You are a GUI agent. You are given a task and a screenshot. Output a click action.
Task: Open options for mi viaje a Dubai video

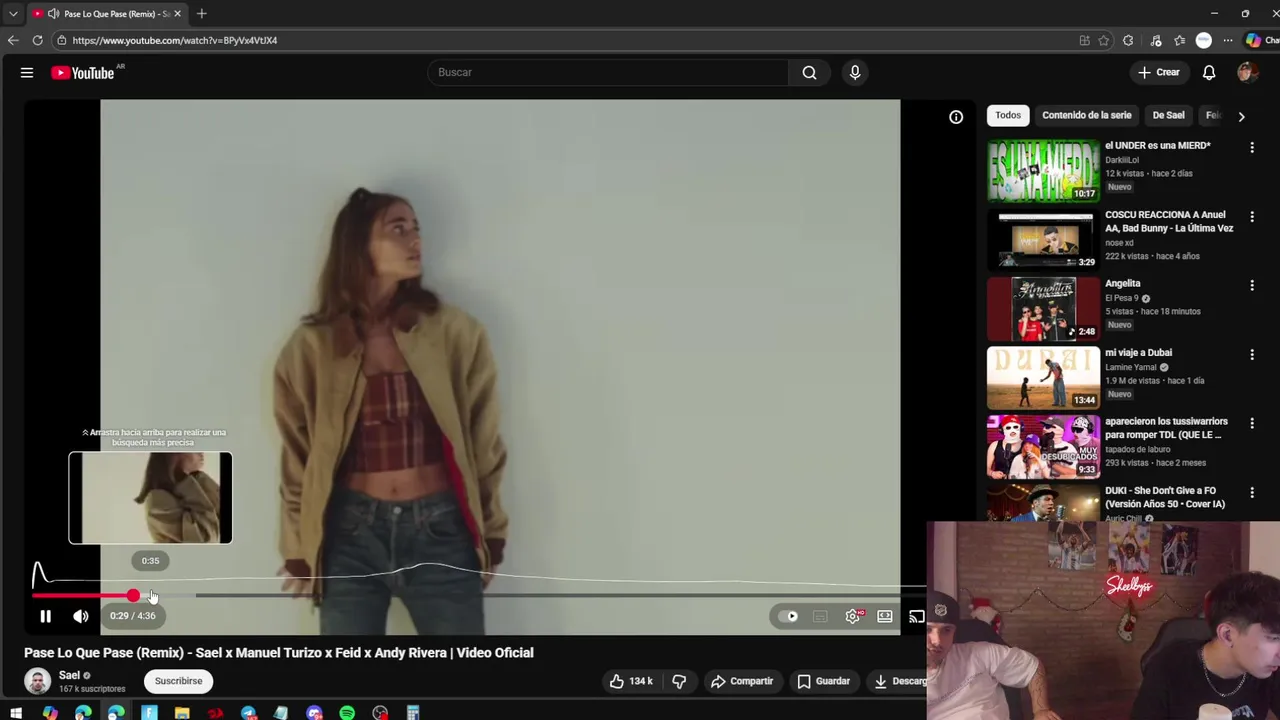[x=1251, y=355]
